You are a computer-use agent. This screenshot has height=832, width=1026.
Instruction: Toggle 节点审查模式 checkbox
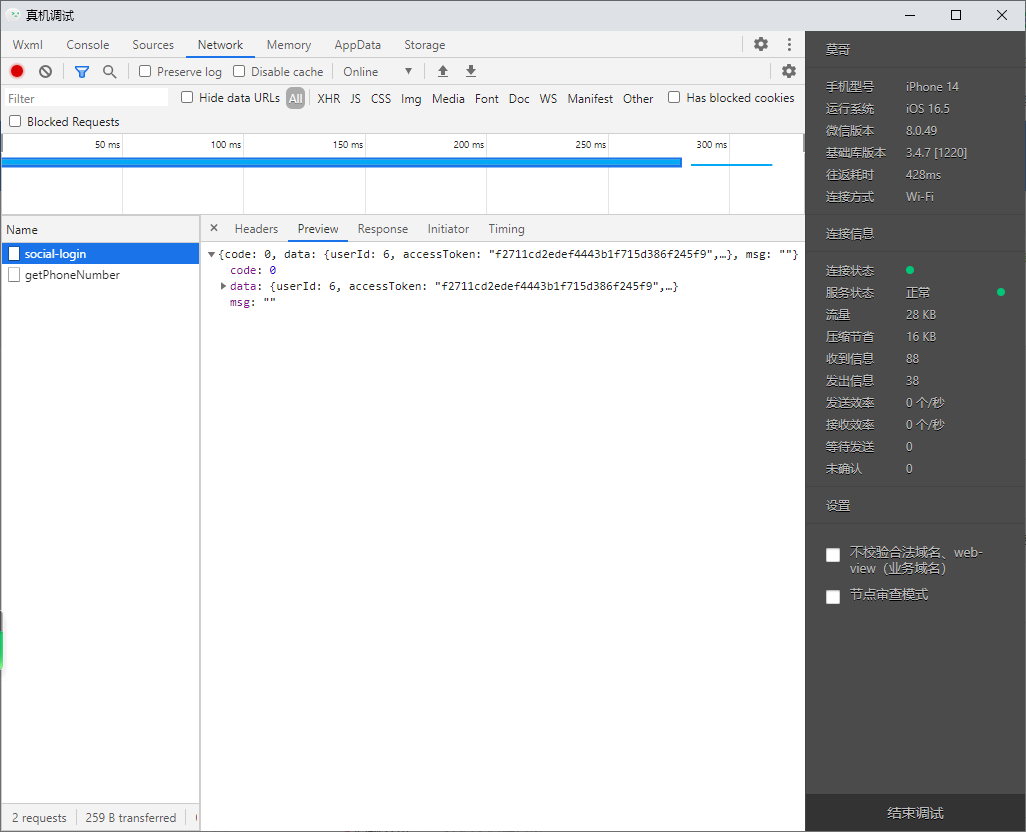click(833, 597)
